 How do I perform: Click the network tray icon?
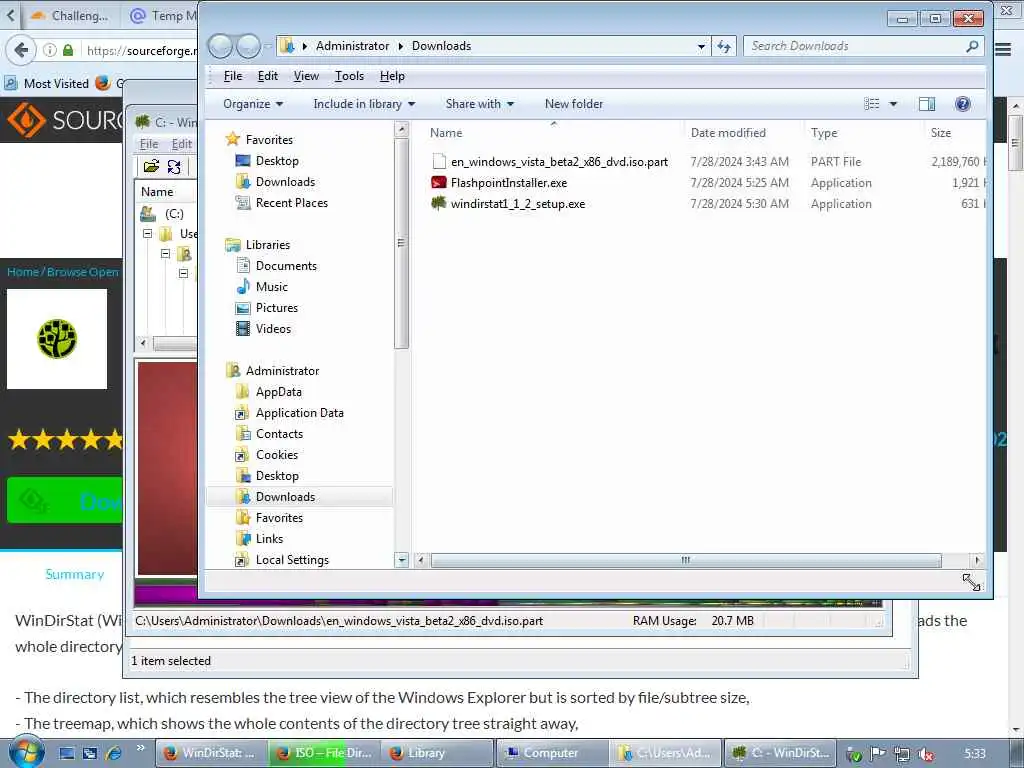point(902,754)
